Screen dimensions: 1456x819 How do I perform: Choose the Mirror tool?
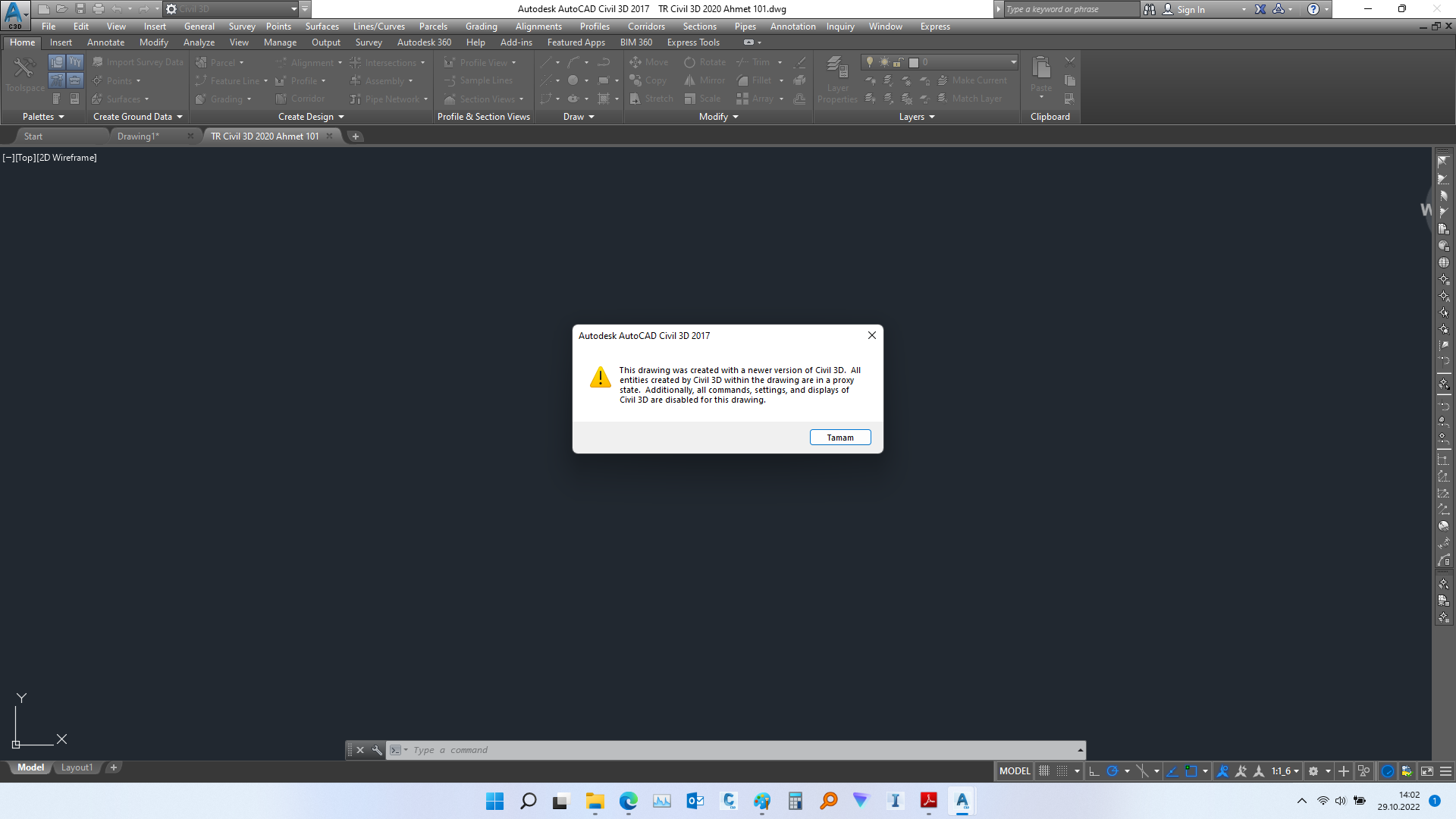[x=705, y=80]
